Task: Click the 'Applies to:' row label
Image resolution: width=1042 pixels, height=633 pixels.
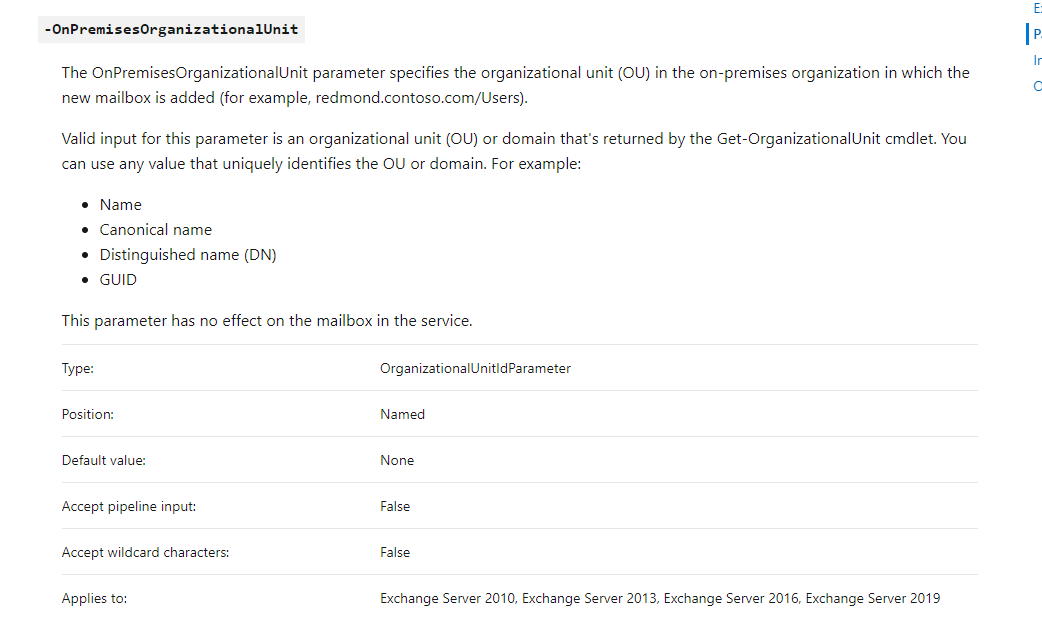Action: pos(94,598)
